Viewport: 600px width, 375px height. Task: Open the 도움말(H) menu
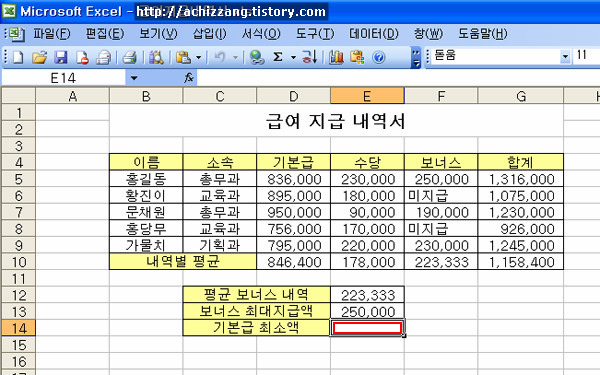point(483,34)
